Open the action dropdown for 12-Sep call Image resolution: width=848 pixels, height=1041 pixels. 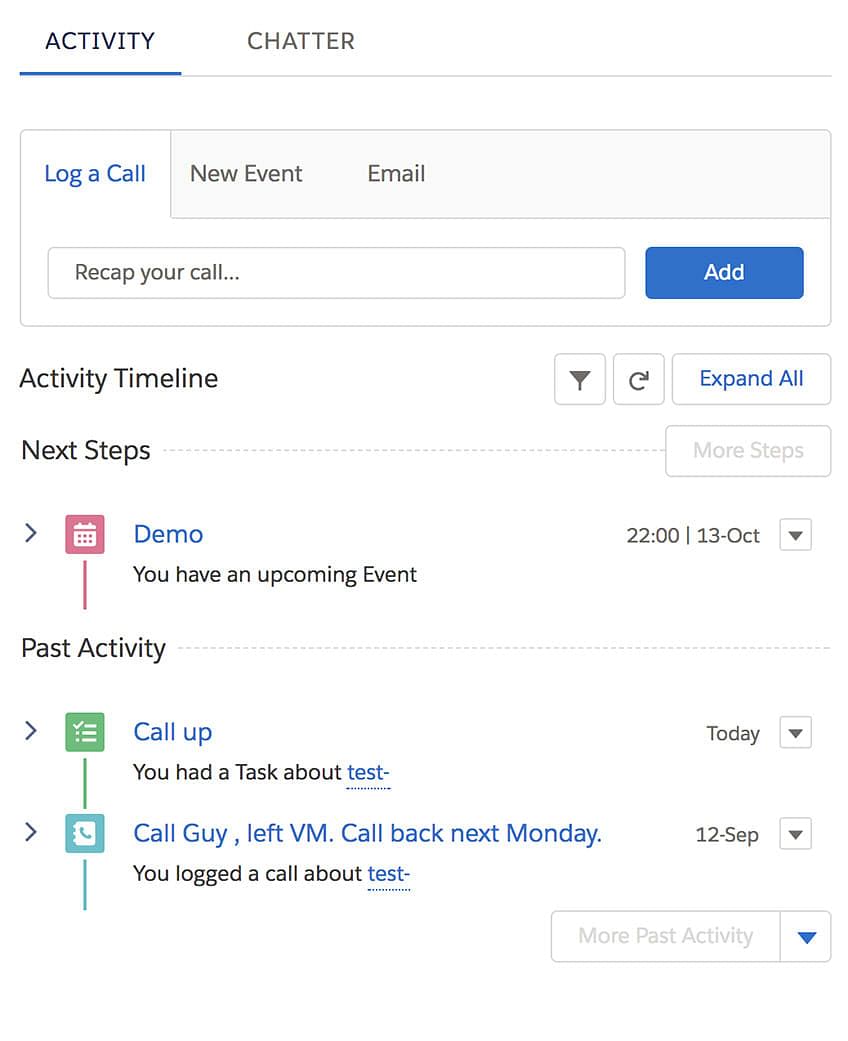point(795,834)
